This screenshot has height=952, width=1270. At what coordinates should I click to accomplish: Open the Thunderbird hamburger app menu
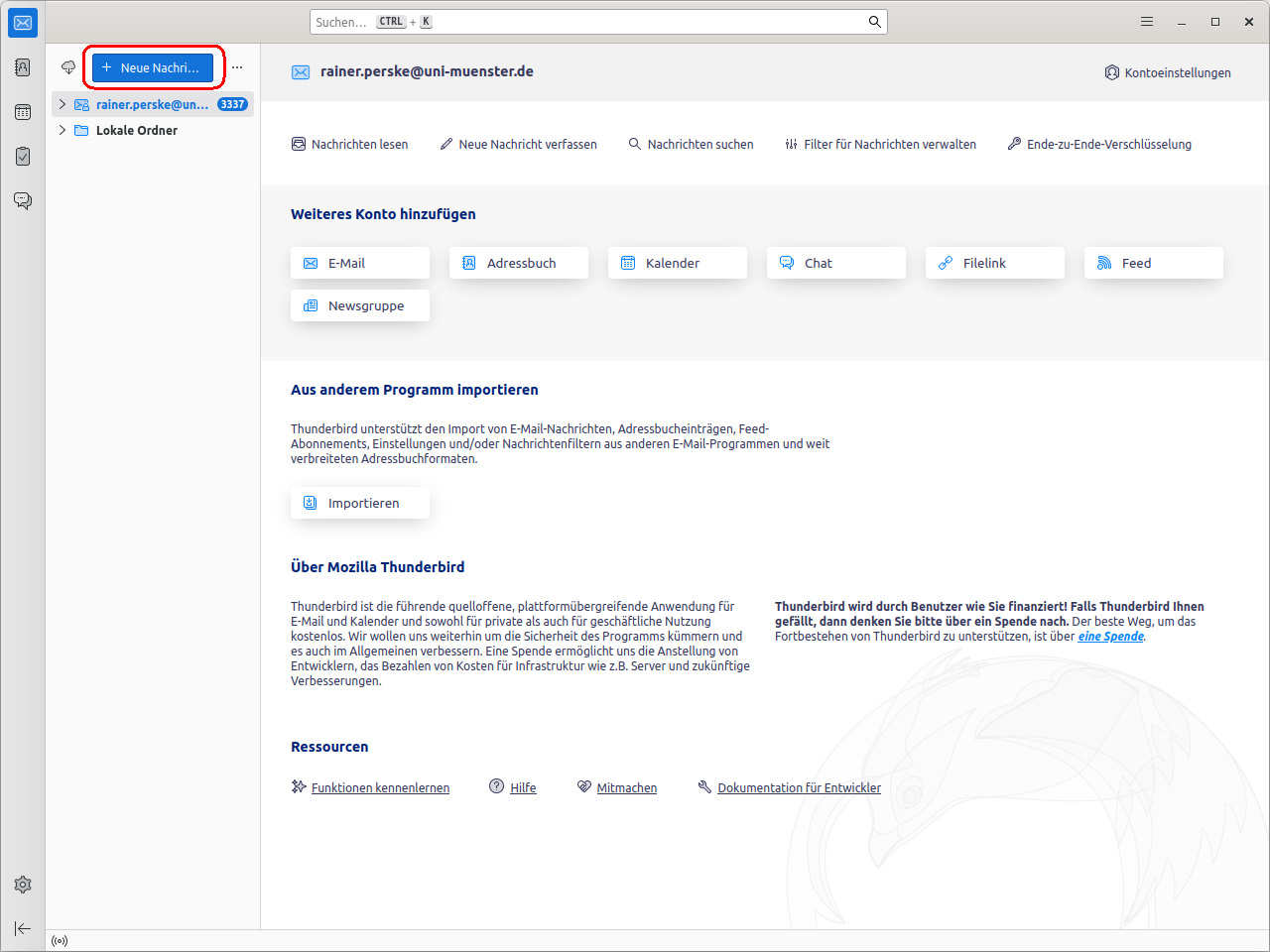[1147, 22]
